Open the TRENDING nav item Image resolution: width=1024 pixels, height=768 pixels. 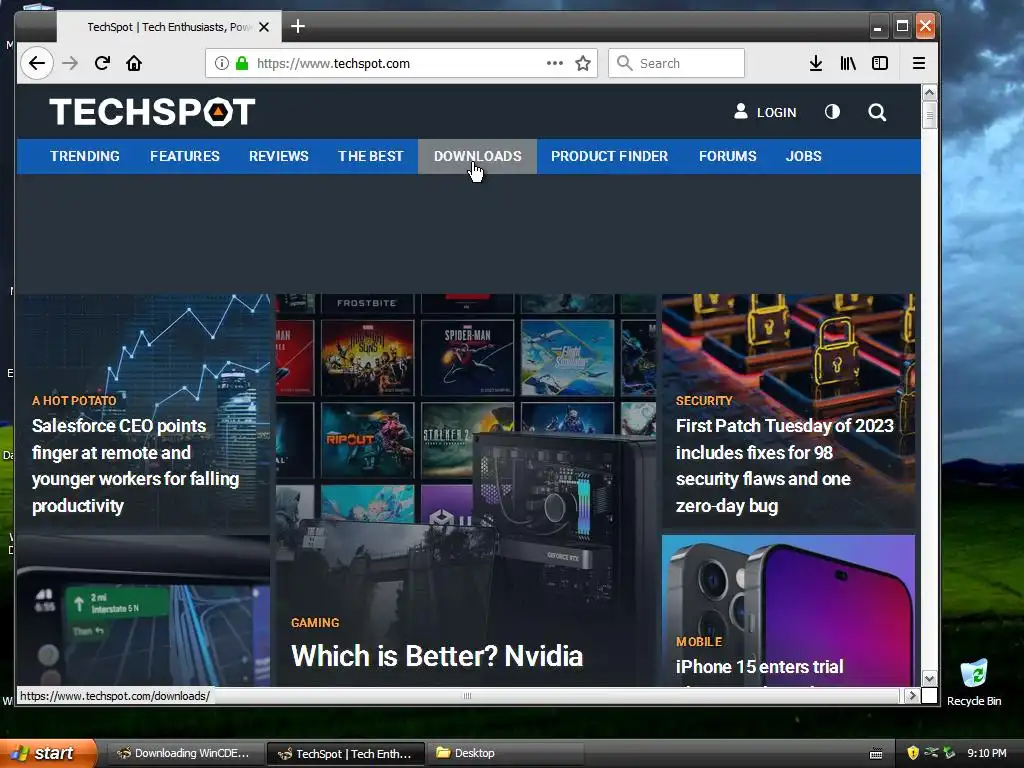tap(85, 156)
